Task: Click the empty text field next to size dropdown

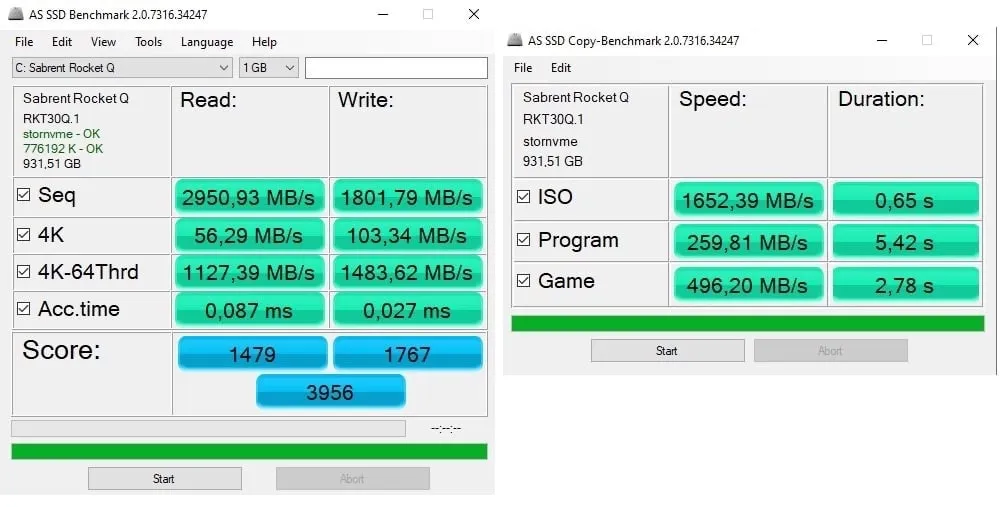Action: 396,68
